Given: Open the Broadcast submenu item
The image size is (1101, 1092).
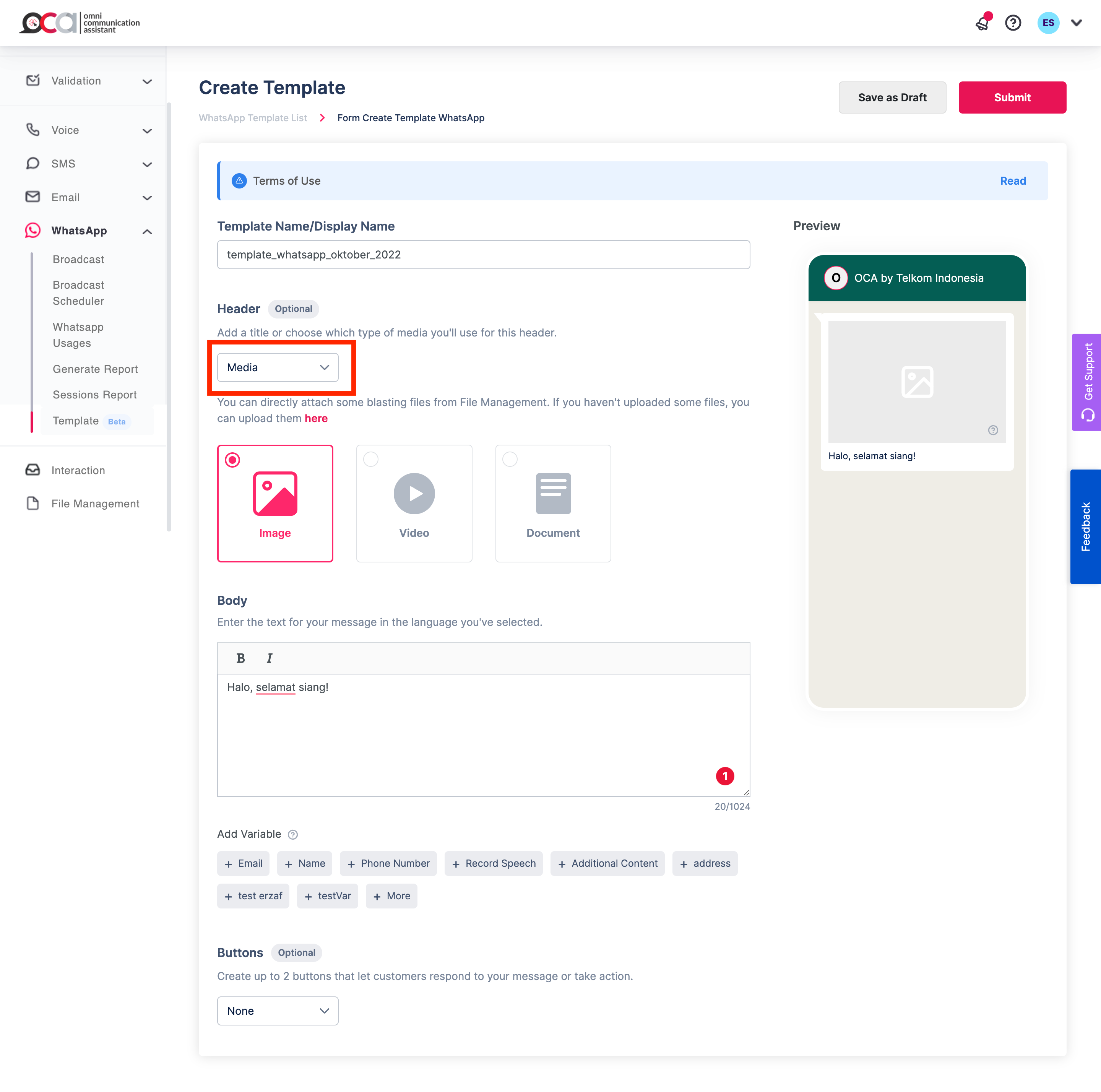Looking at the screenshot, I should [x=78, y=259].
